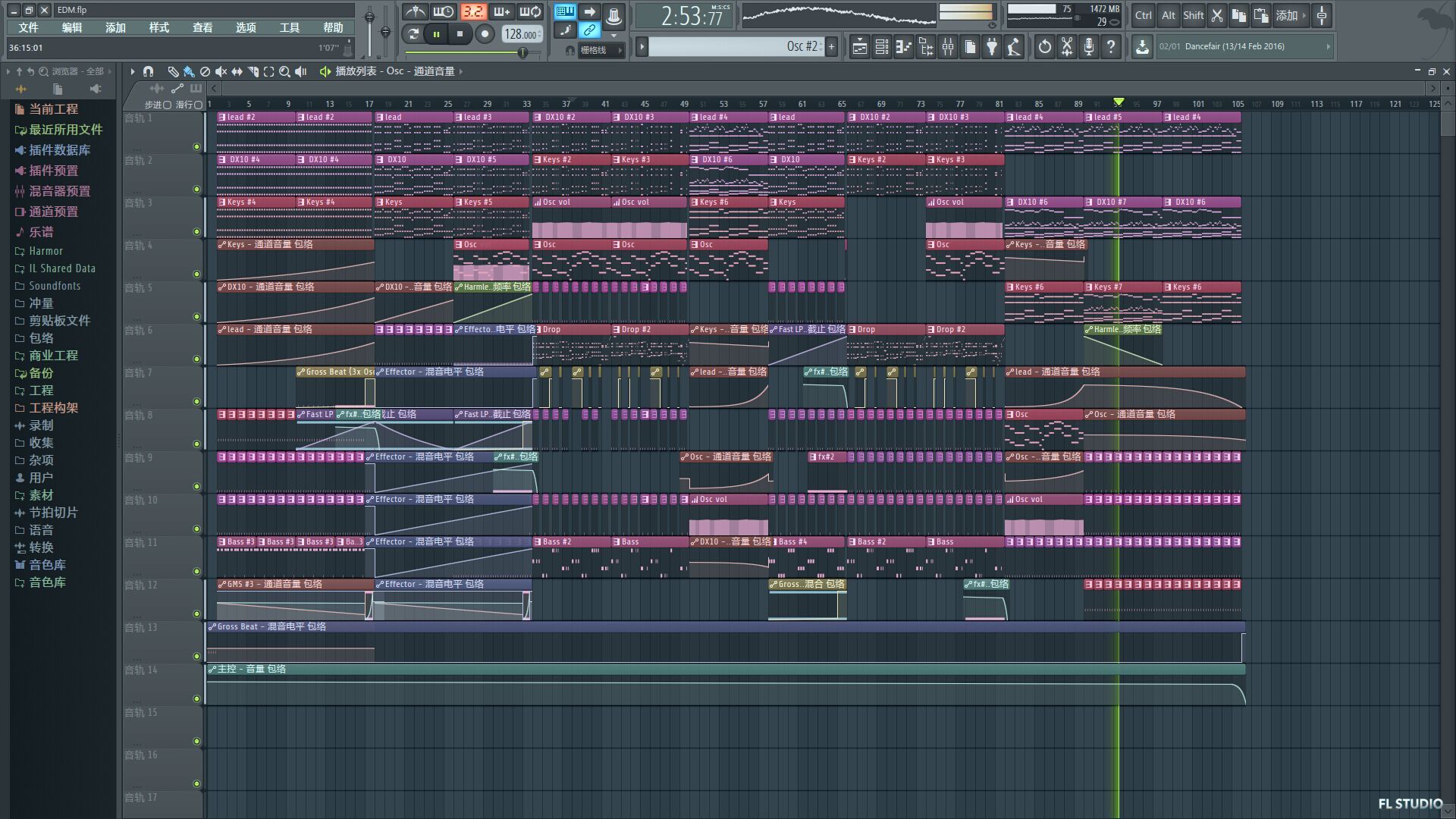Open plugin picker plug icon
1456x819 pixels.
(x=992, y=47)
